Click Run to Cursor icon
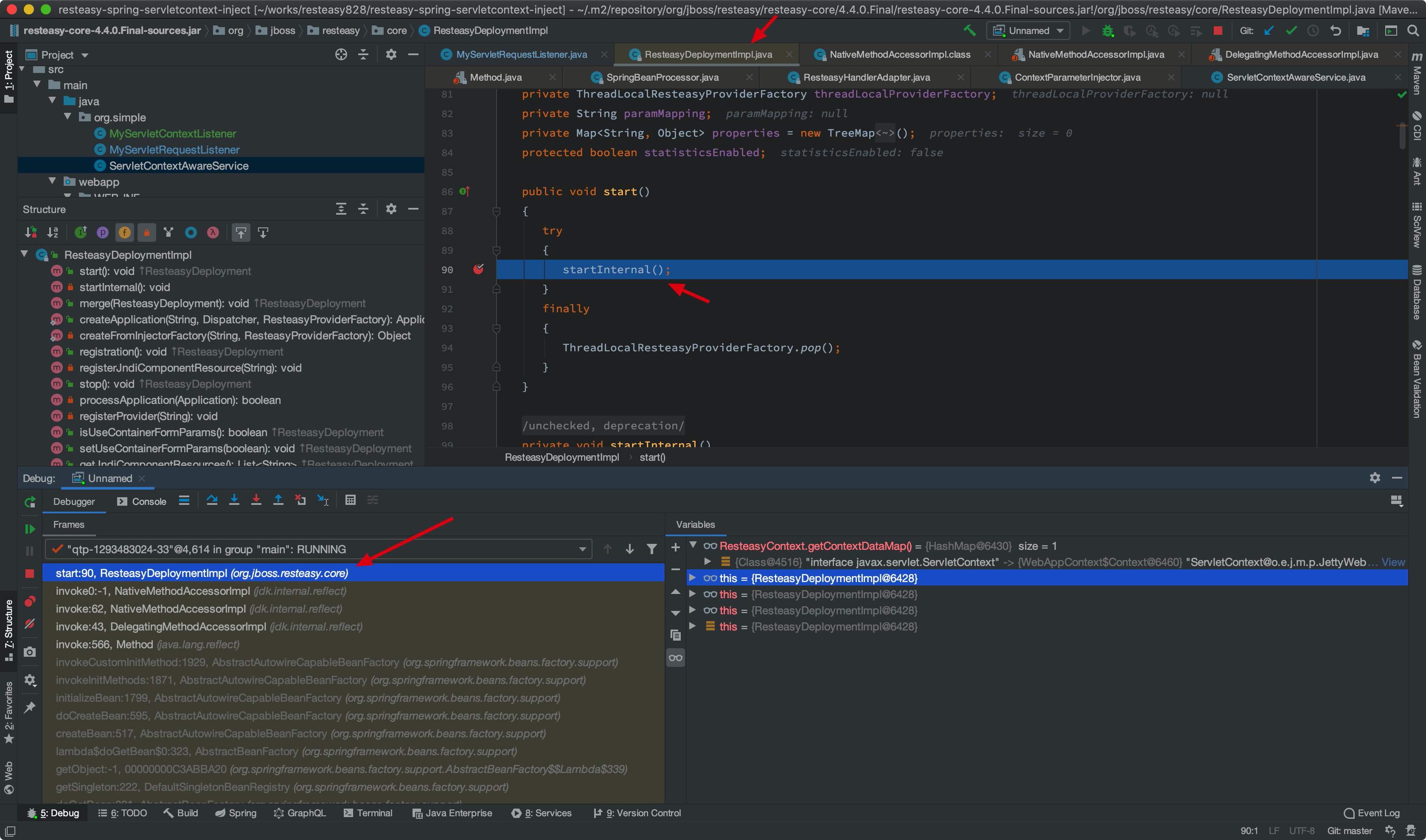 click(x=323, y=500)
